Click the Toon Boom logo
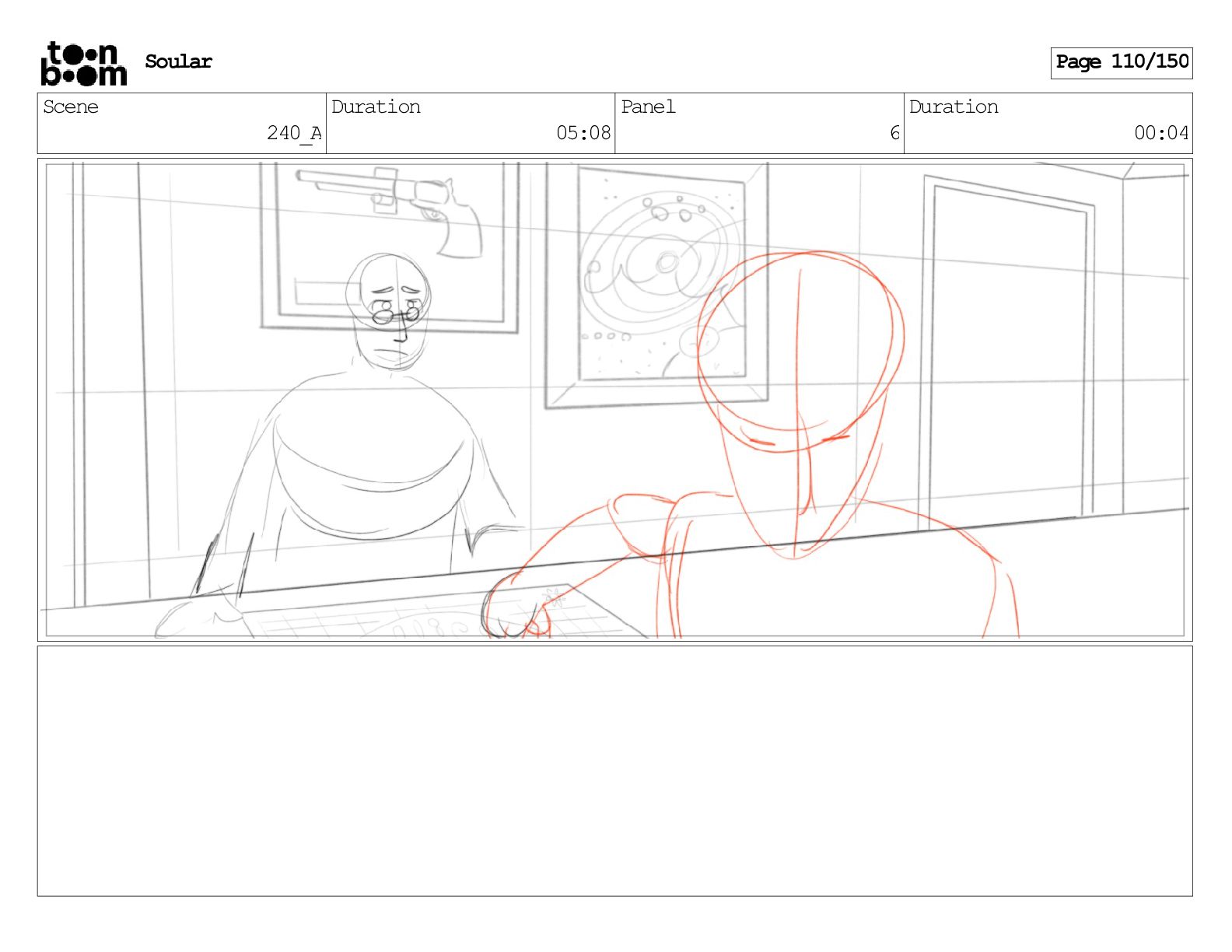Screen dimensions: 1232x952 coord(83,63)
